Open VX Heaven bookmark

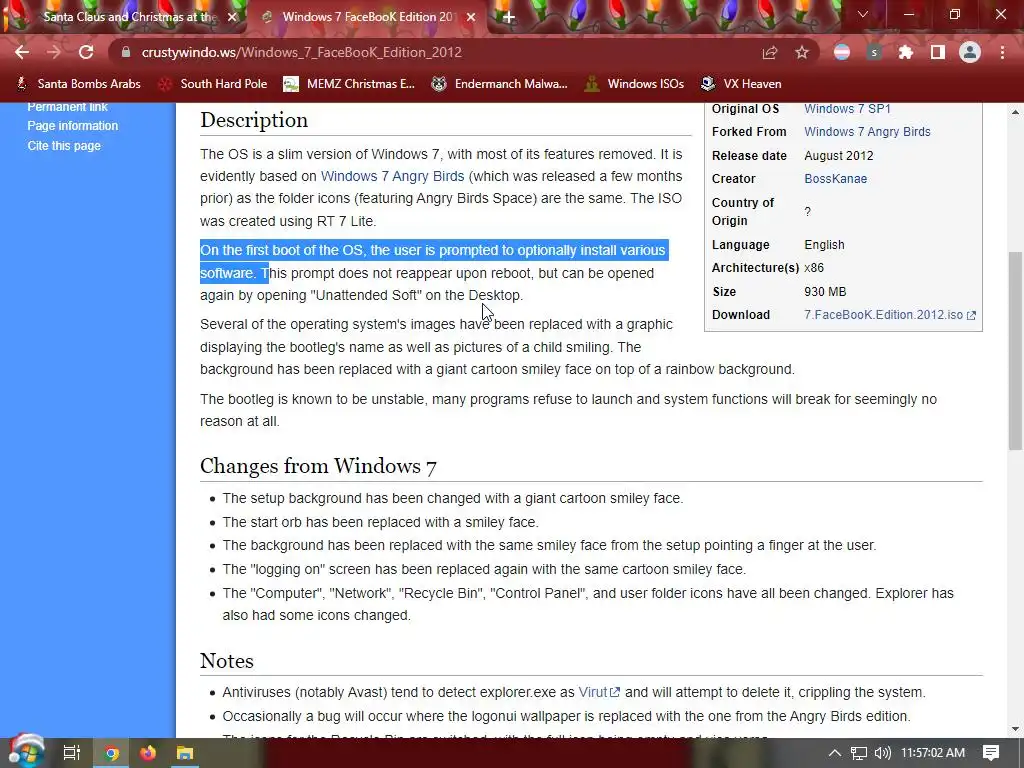point(741,84)
